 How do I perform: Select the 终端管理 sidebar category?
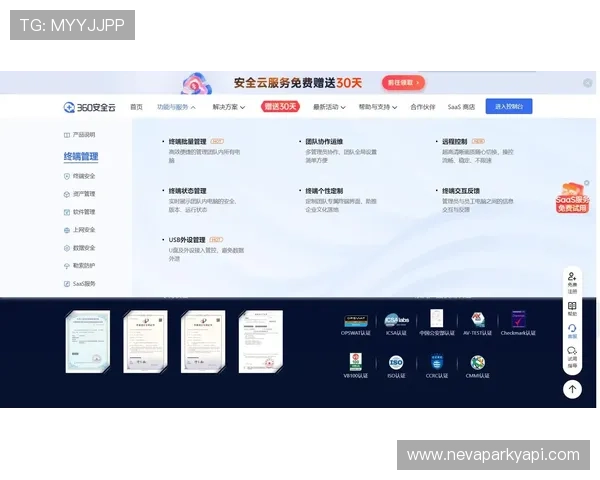click(81, 156)
